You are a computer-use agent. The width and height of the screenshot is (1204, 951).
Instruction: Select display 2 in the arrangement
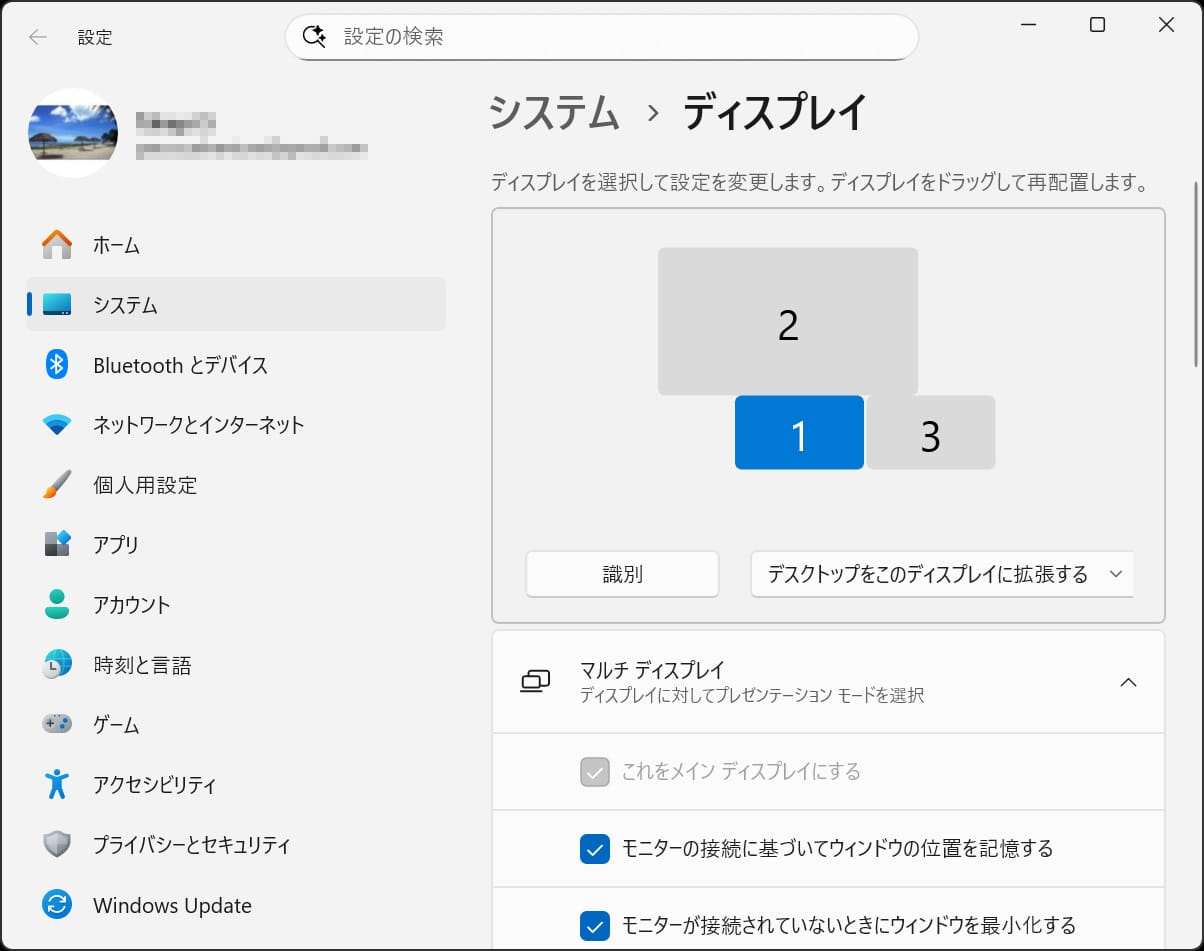788,322
